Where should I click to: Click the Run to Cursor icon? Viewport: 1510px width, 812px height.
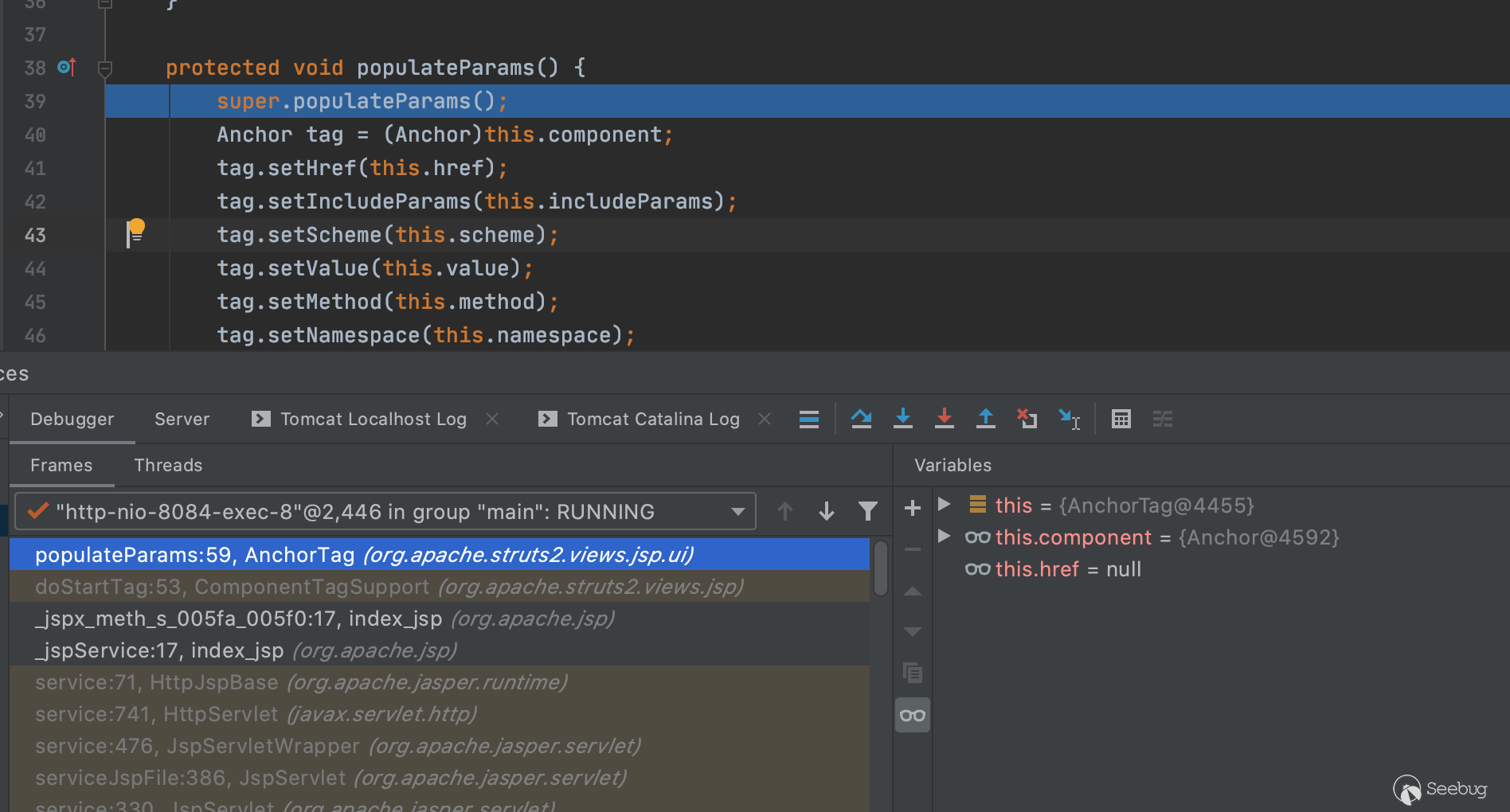click(1069, 419)
